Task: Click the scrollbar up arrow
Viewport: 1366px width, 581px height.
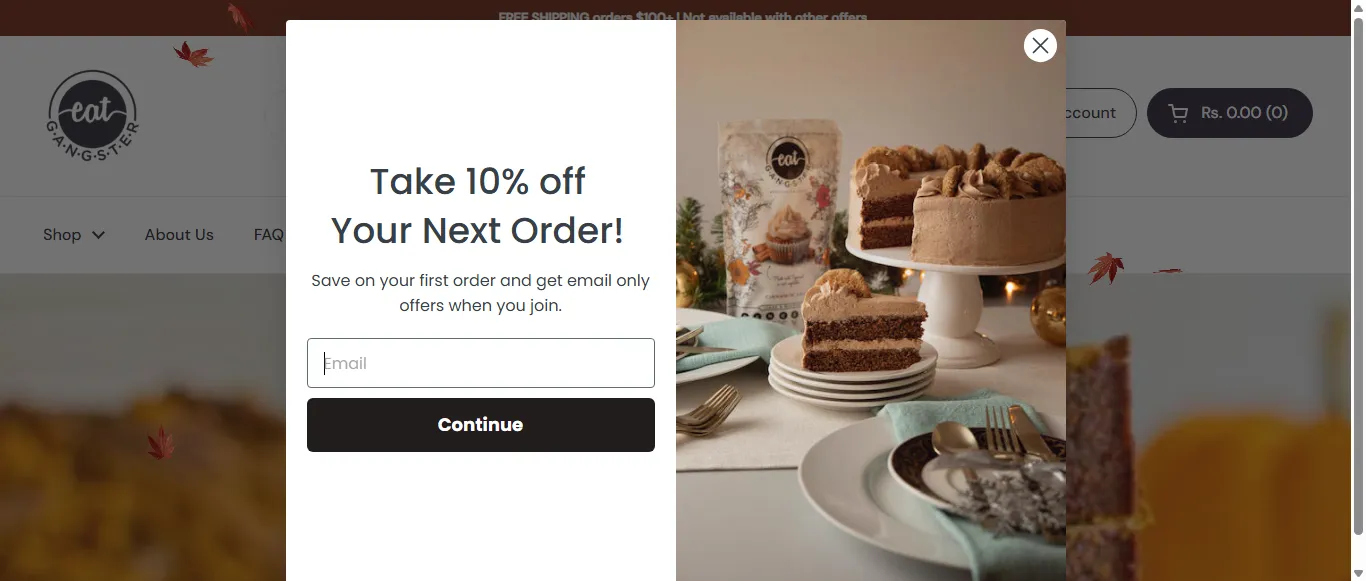Action: pos(1358,8)
